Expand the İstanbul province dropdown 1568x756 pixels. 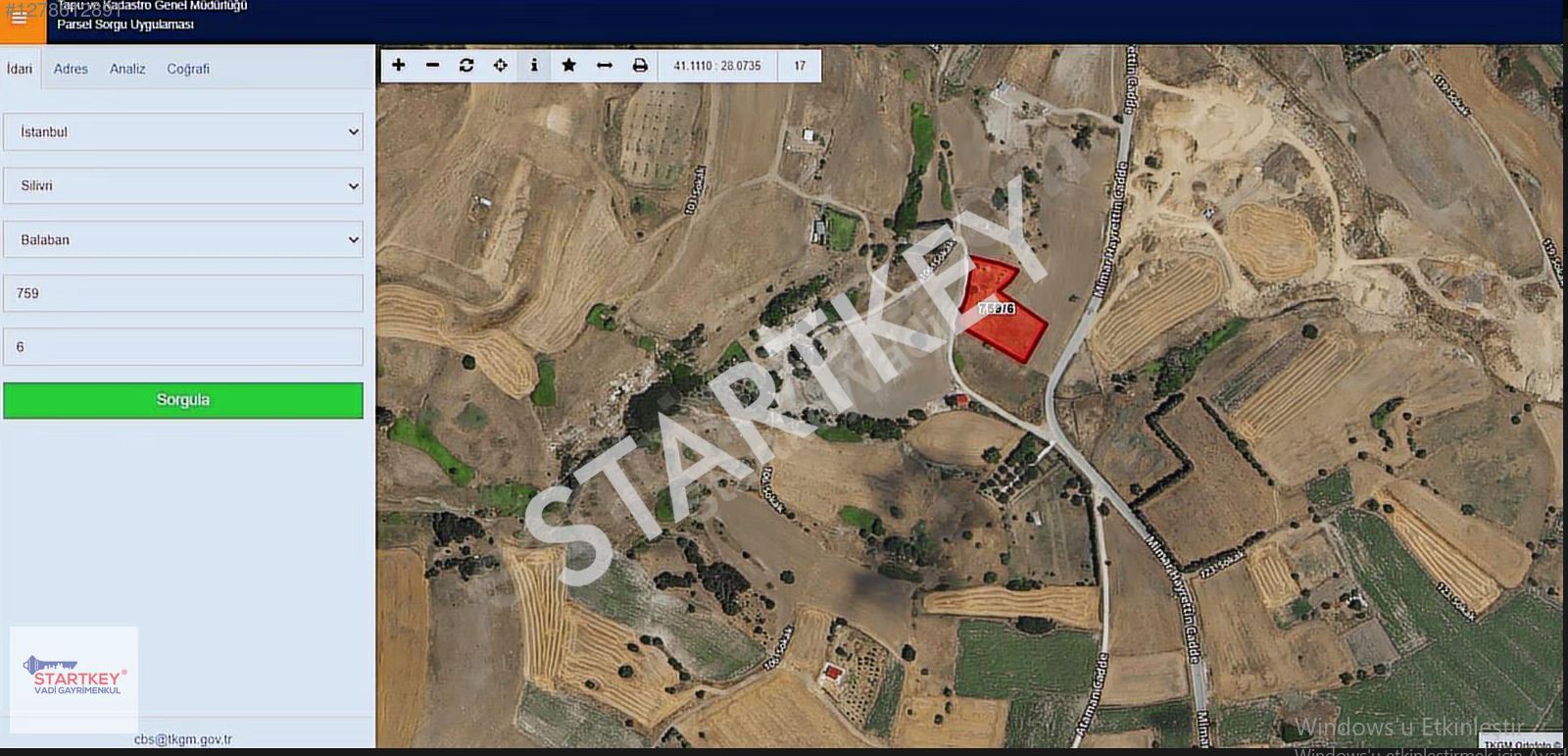183,131
